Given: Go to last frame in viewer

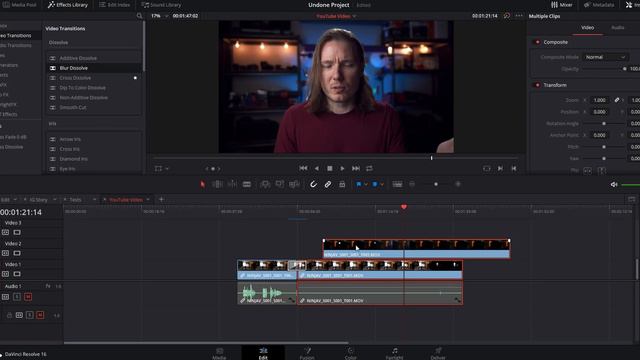Looking at the screenshot, I should click(356, 168).
